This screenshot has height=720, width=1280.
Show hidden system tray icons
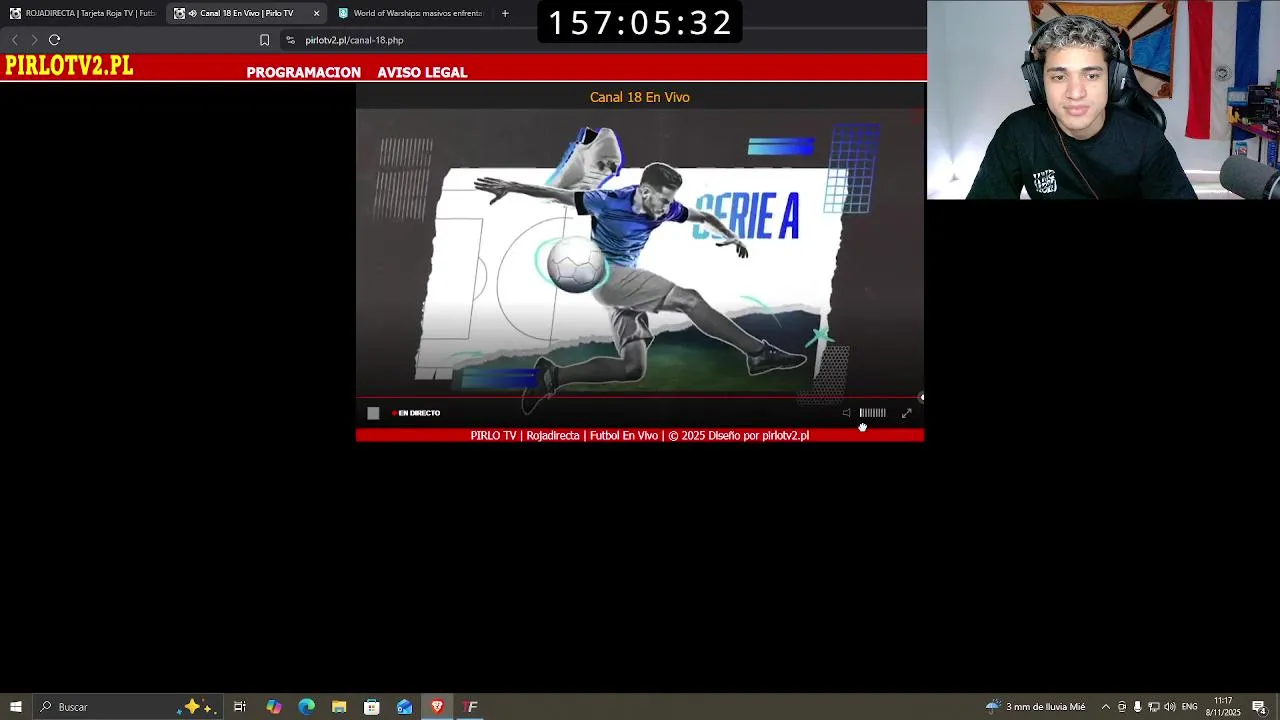[1105, 707]
